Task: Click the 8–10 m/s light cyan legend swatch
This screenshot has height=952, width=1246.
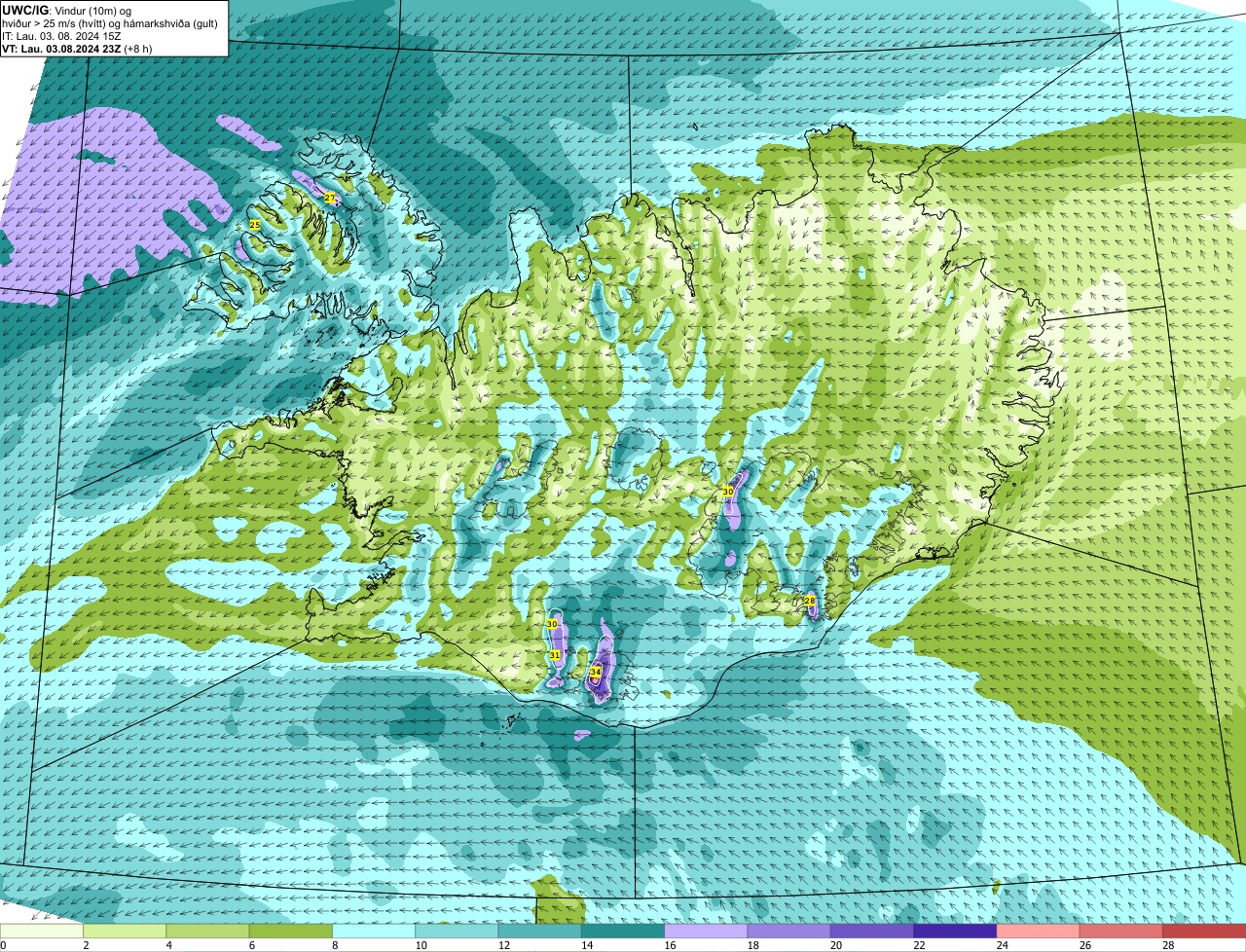Action: (375, 932)
